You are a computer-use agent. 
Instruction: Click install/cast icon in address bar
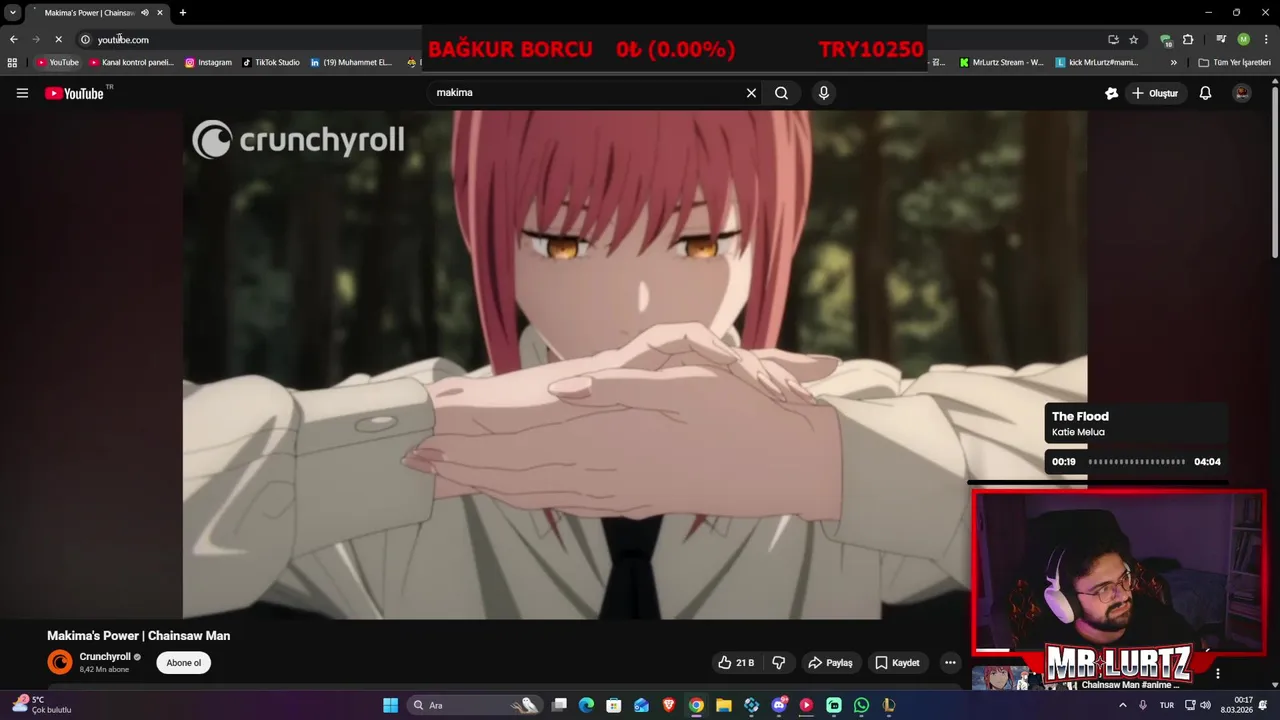[x=1113, y=39]
